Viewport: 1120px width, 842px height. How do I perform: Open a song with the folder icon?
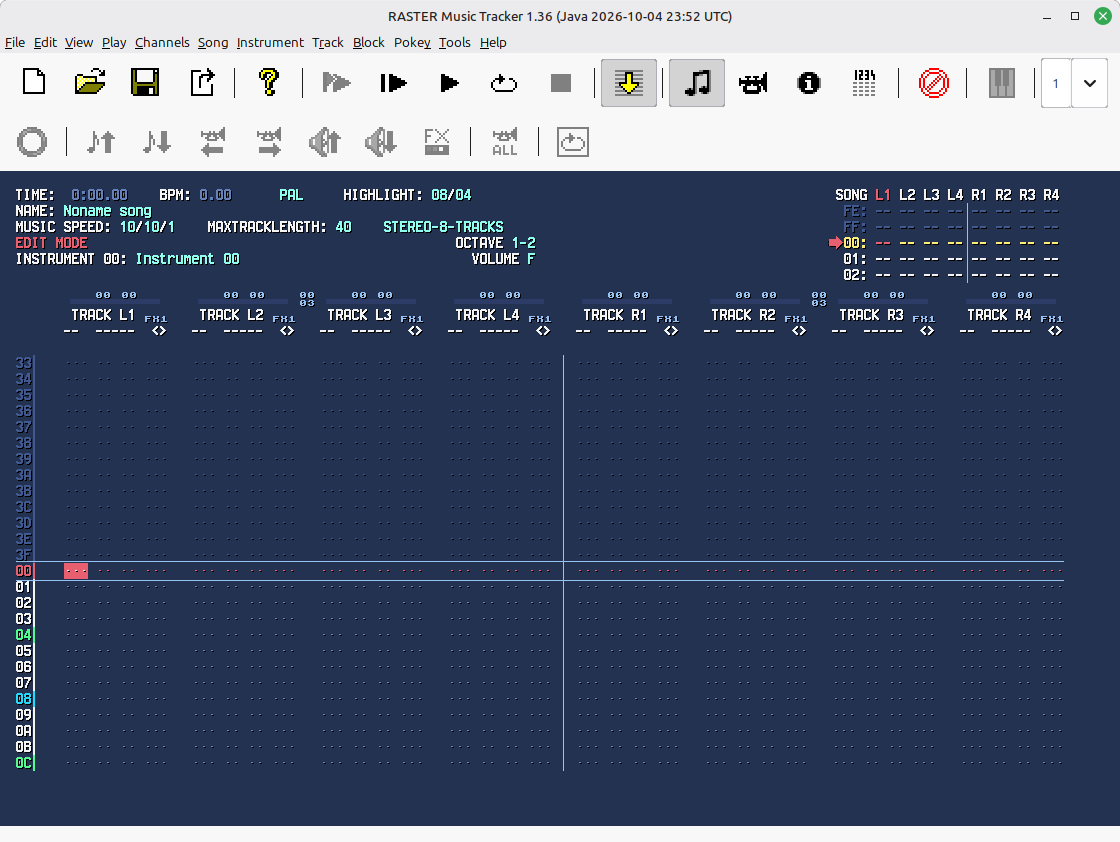(x=90, y=83)
